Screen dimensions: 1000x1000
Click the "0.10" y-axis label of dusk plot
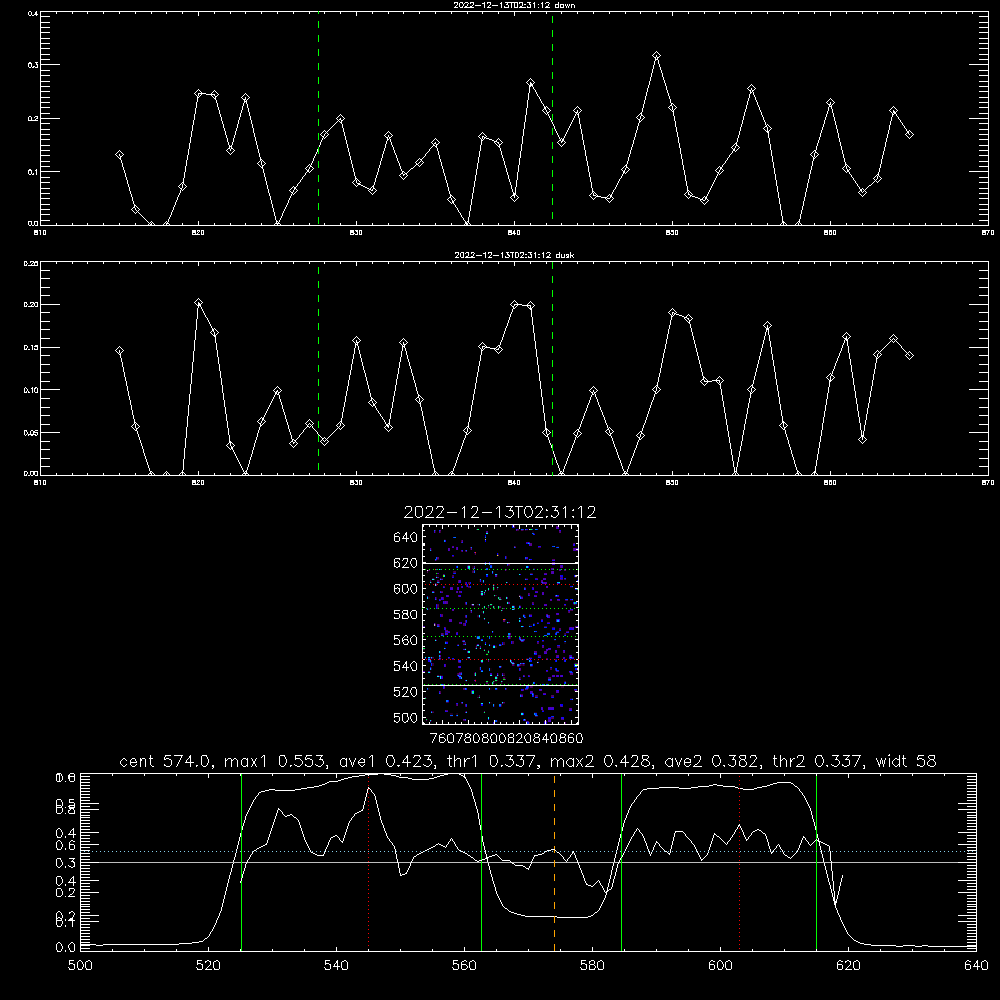[31, 390]
